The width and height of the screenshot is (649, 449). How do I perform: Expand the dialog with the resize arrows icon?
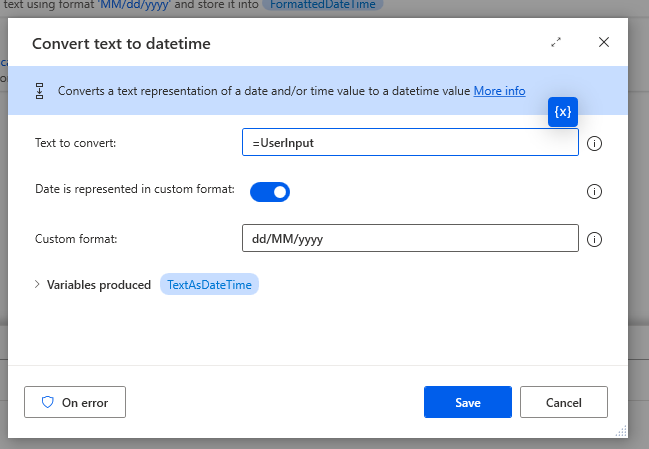coord(556,42)
